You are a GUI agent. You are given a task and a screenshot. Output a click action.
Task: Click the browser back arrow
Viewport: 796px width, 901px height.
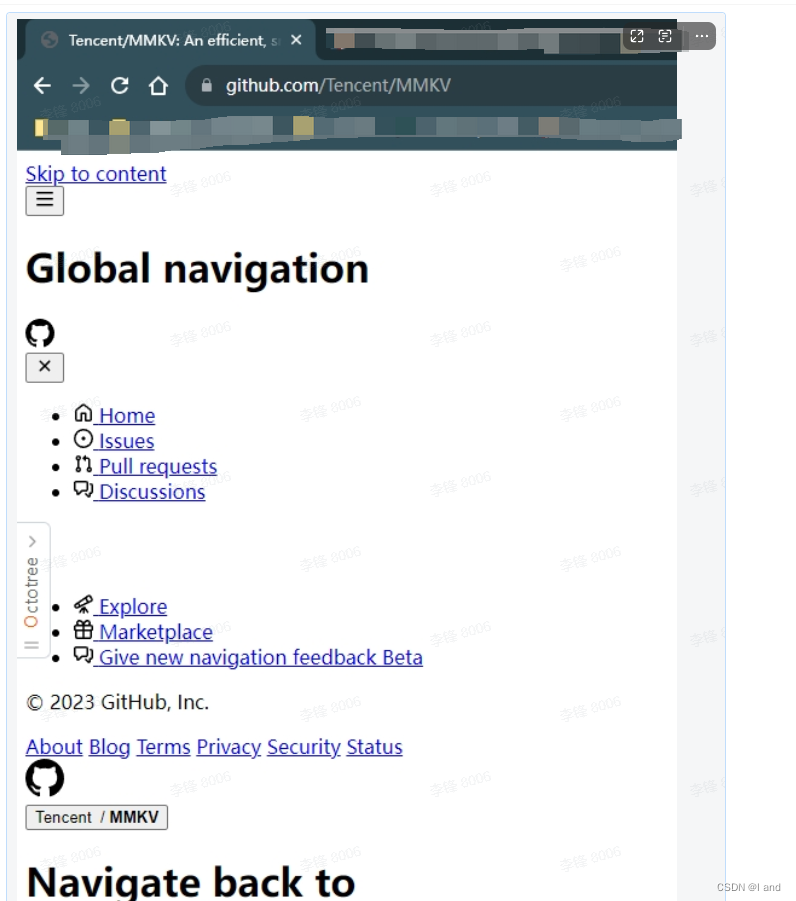click(x=42, y=86)
